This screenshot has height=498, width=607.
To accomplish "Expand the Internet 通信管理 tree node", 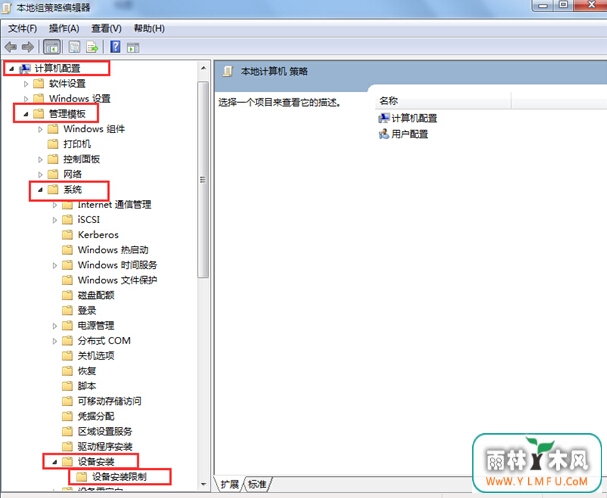I will click(55, 205).
